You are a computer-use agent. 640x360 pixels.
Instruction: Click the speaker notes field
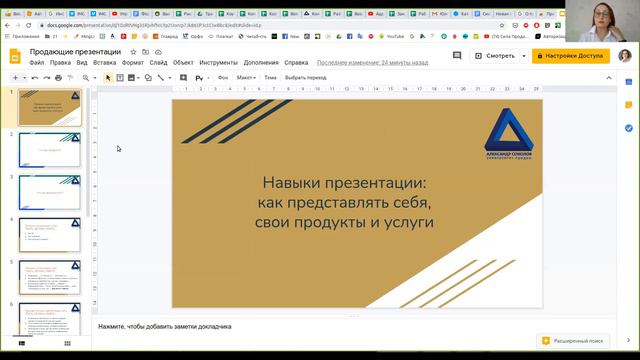[x=353, y=327]
